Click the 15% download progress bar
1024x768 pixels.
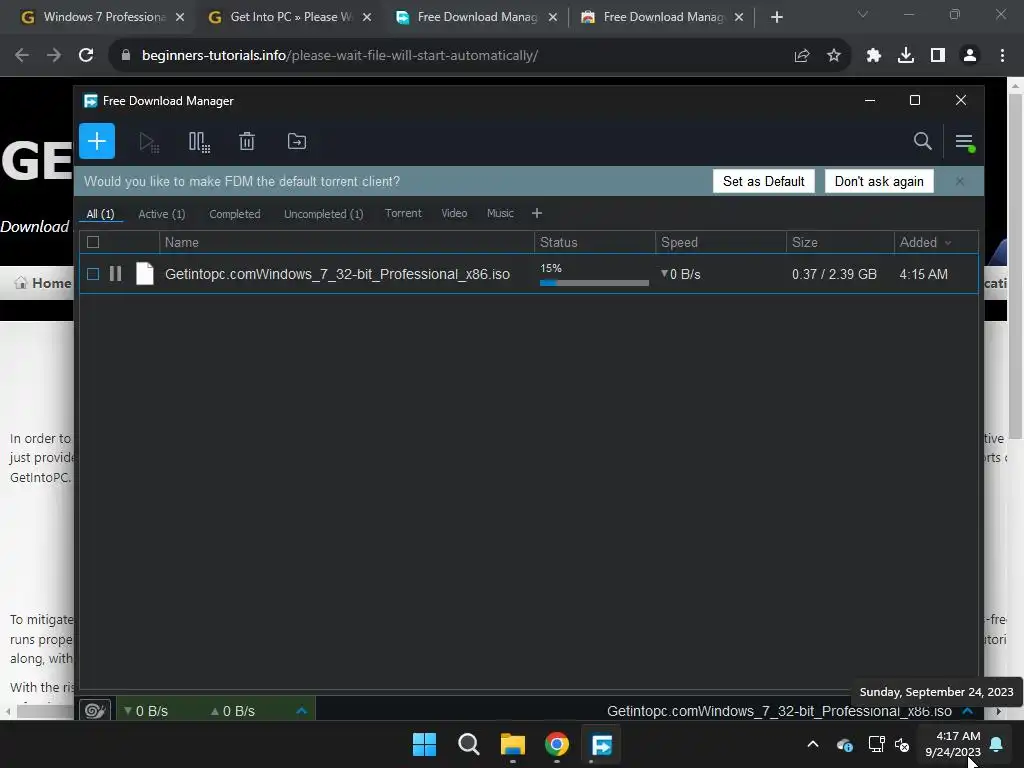(594, 283)
